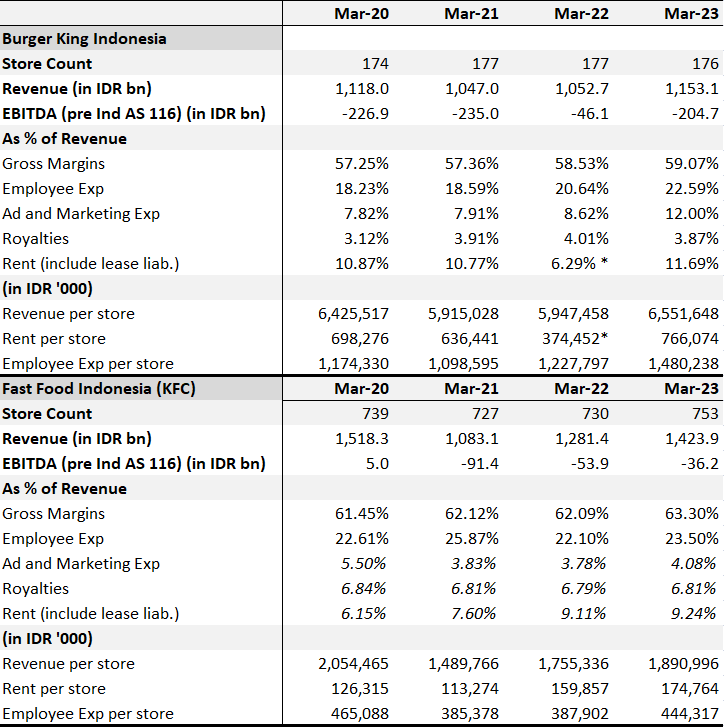This screenshot has width=724, height=727.
Task: Click ad and marketing 12.00%
Action: [692, 214]
